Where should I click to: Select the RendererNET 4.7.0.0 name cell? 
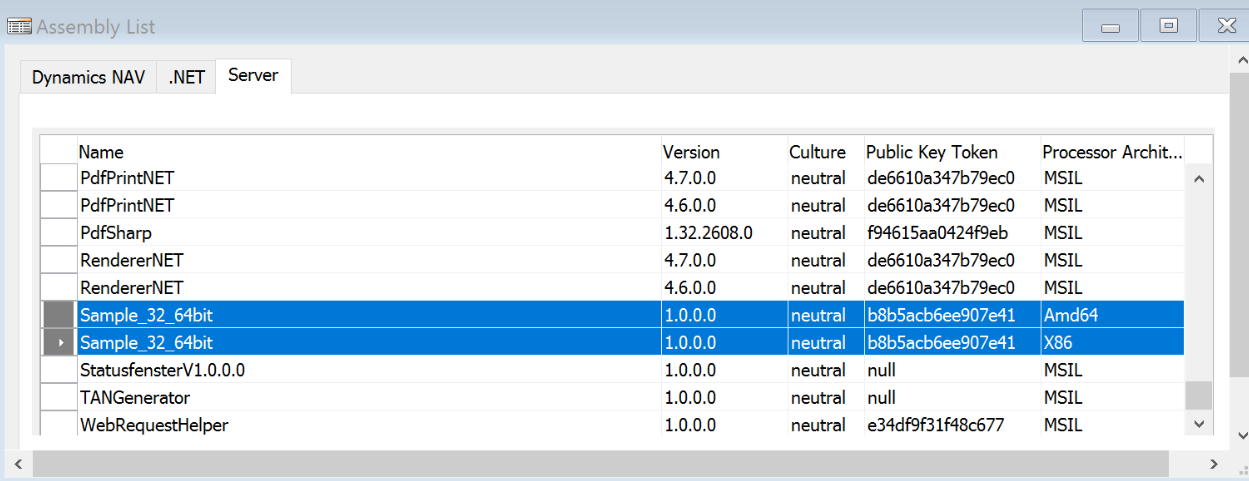coord(369,260)
